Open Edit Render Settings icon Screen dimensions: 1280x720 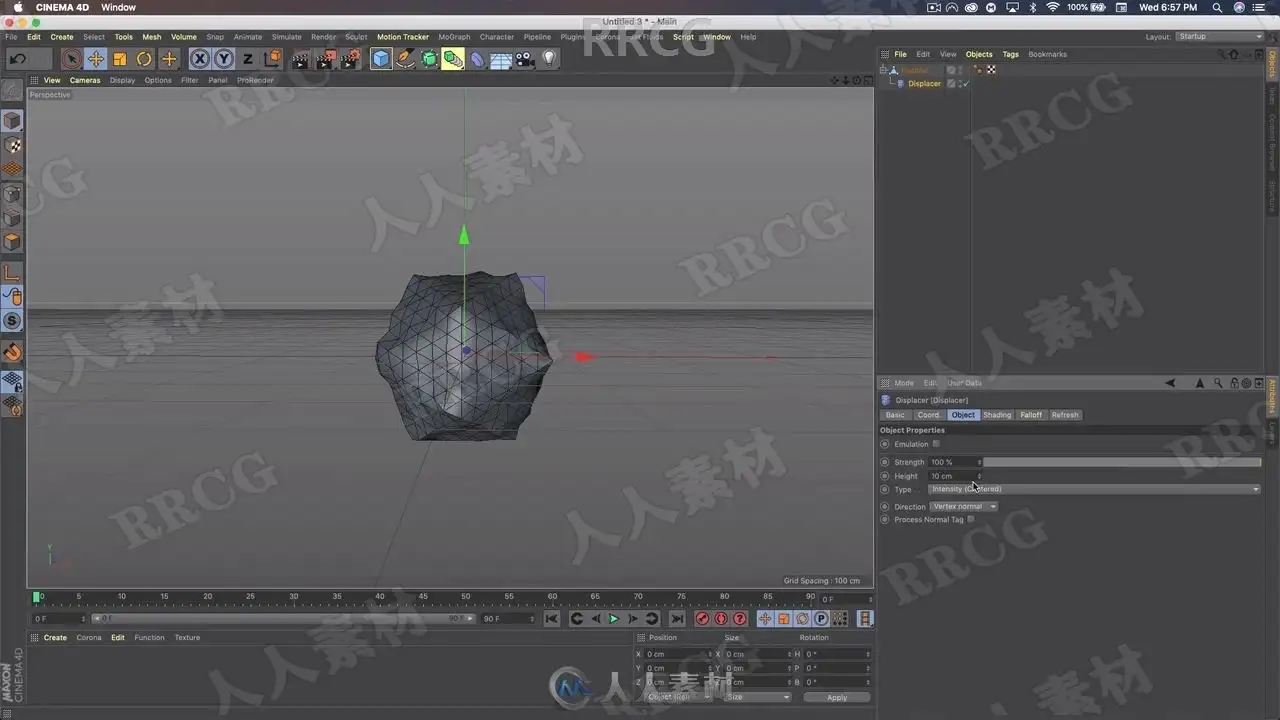(x=350, y=59)
